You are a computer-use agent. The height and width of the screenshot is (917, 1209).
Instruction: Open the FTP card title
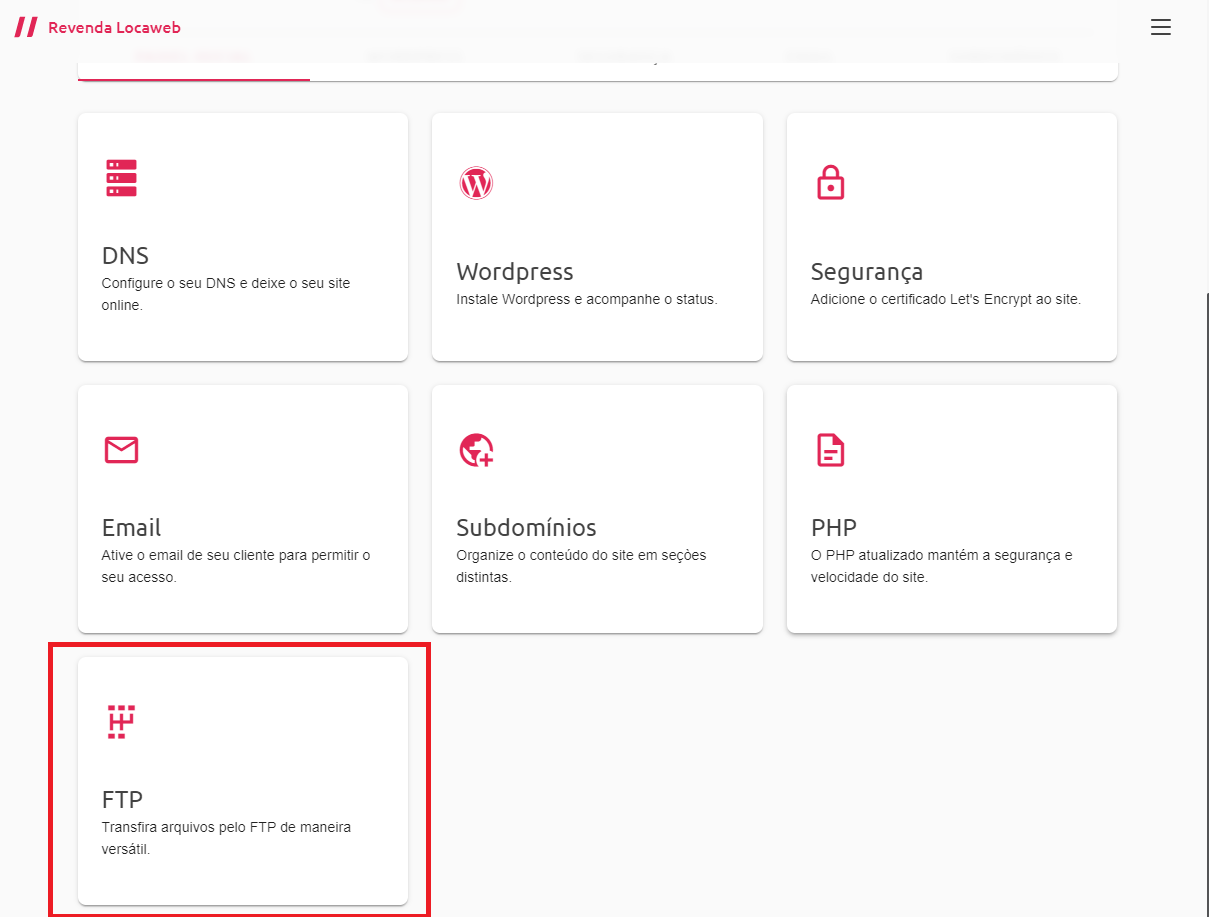pyautogui.click(x=122, y=799)
